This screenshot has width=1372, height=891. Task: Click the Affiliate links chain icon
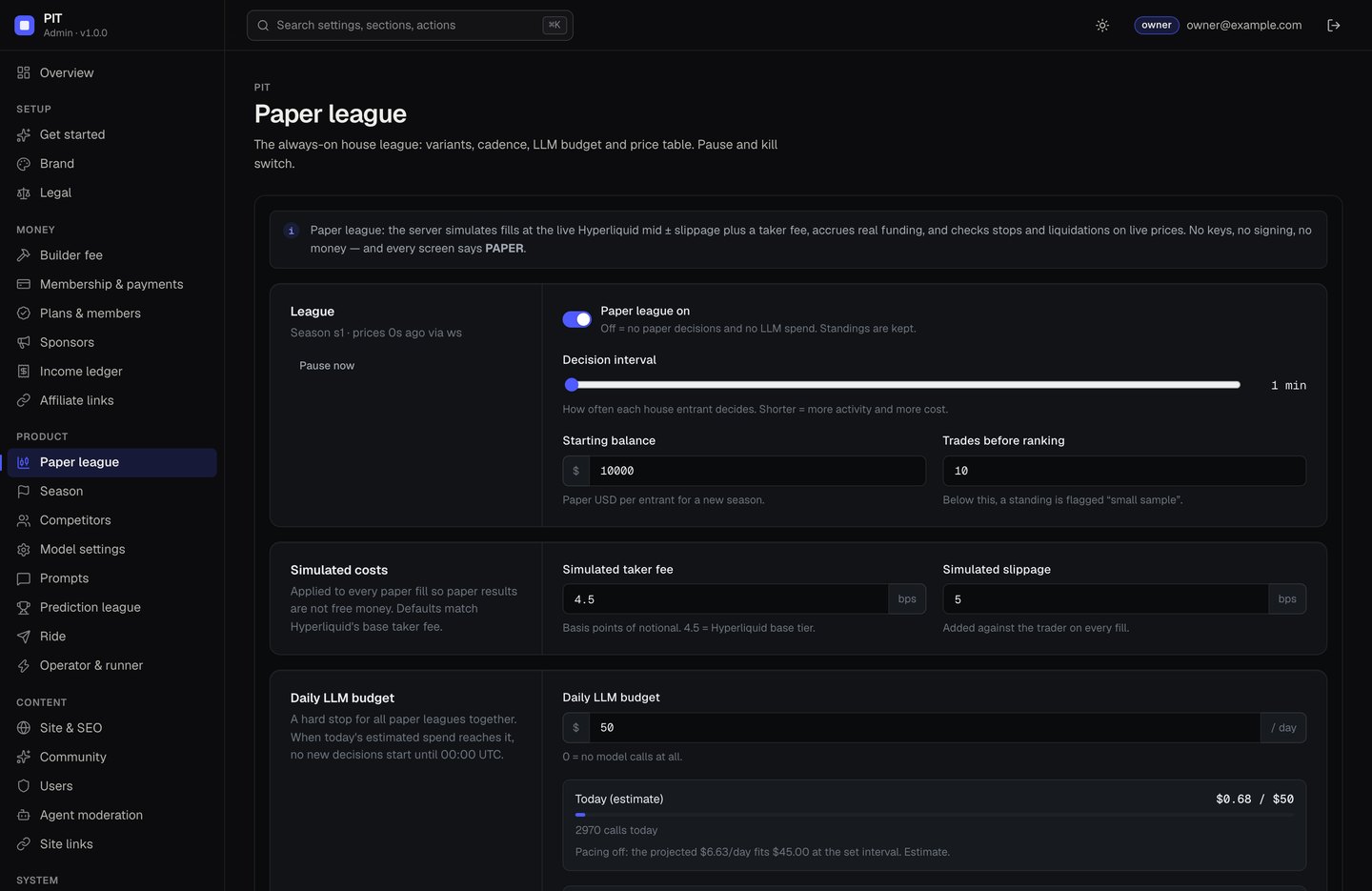coord(24,401)
